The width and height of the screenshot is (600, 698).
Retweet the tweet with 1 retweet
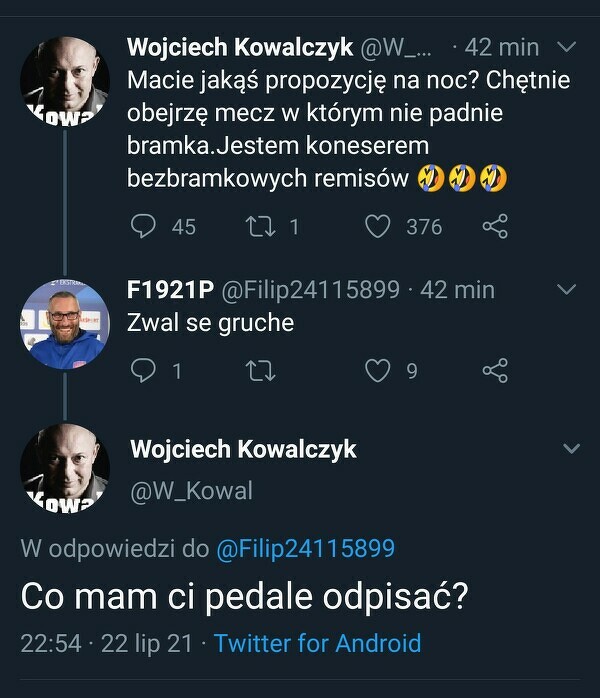[259, 227]
